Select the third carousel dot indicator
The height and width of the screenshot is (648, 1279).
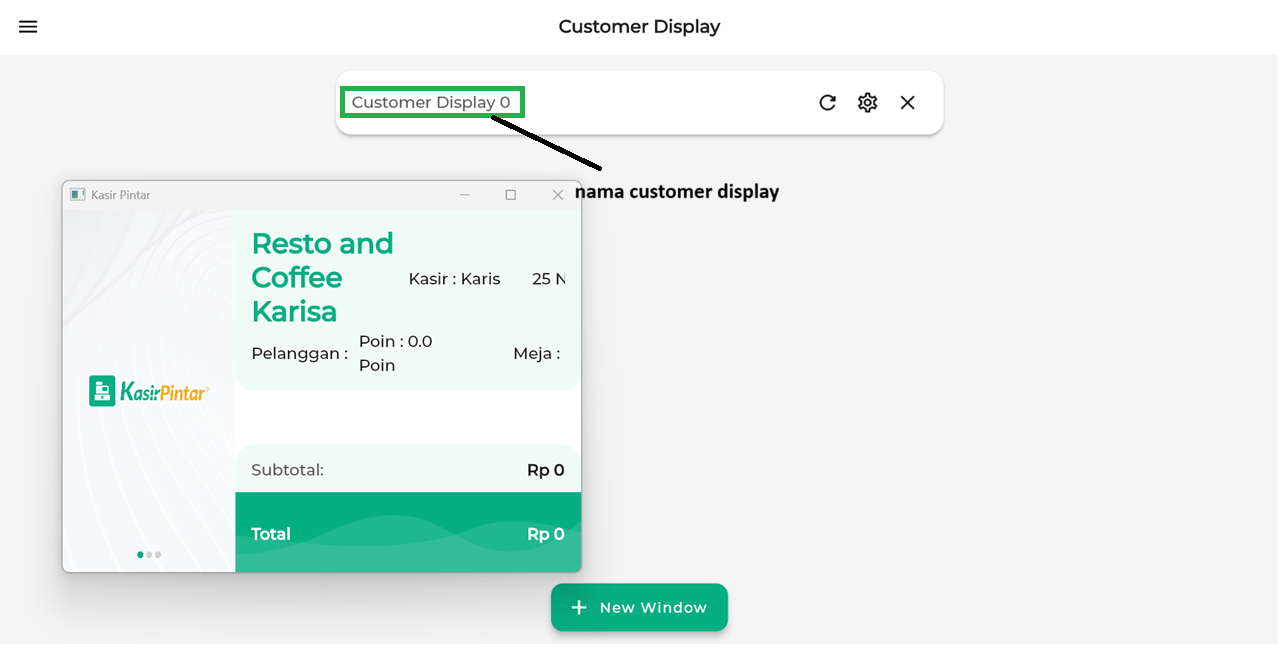point(158,554)
